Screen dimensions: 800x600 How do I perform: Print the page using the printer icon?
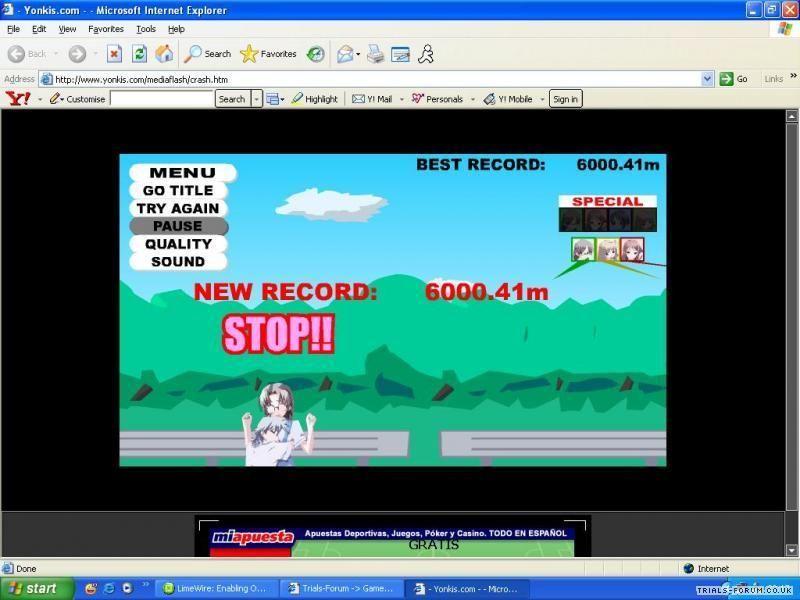376,54
